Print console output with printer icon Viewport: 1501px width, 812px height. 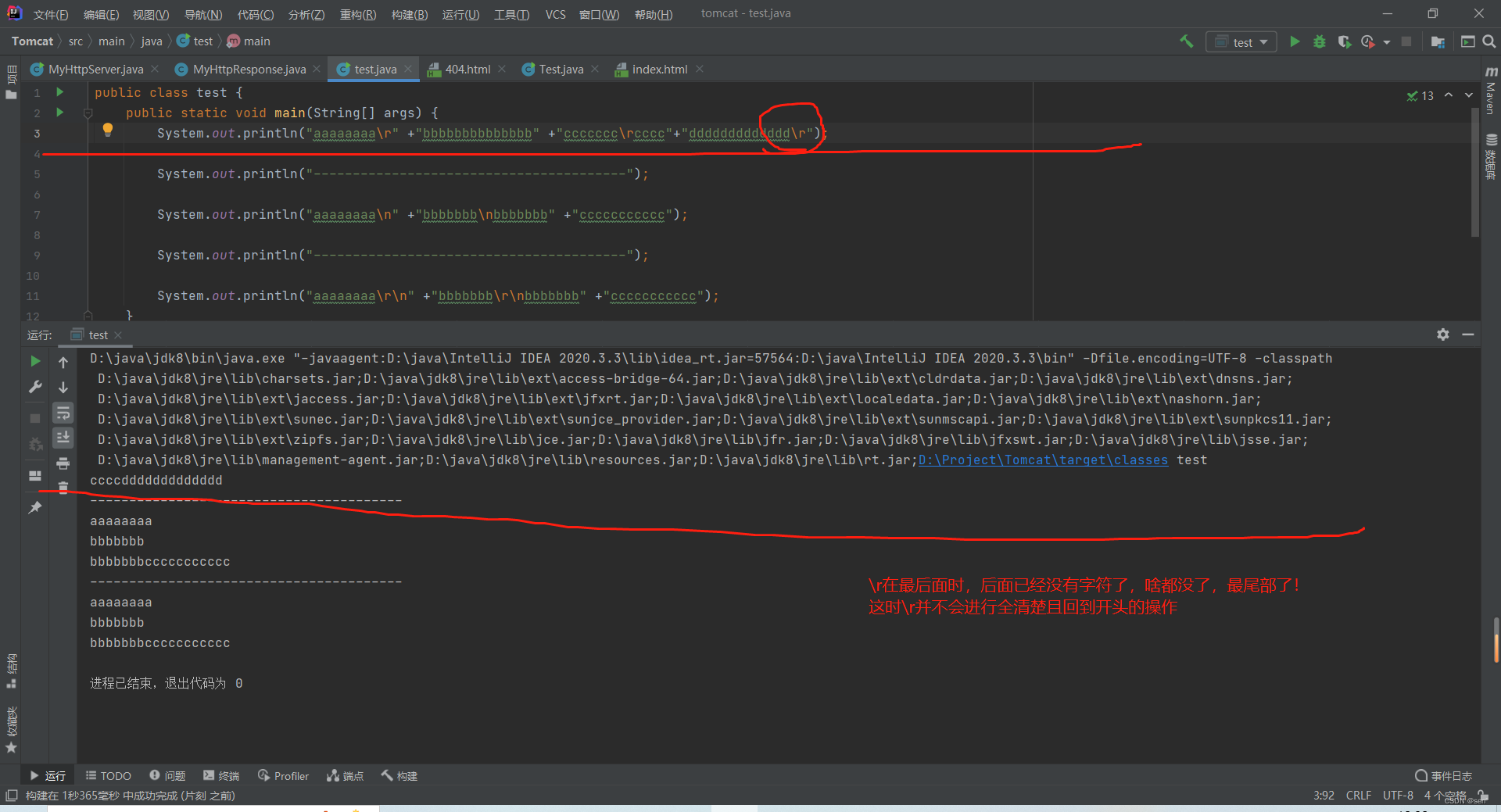coord(63,463)
